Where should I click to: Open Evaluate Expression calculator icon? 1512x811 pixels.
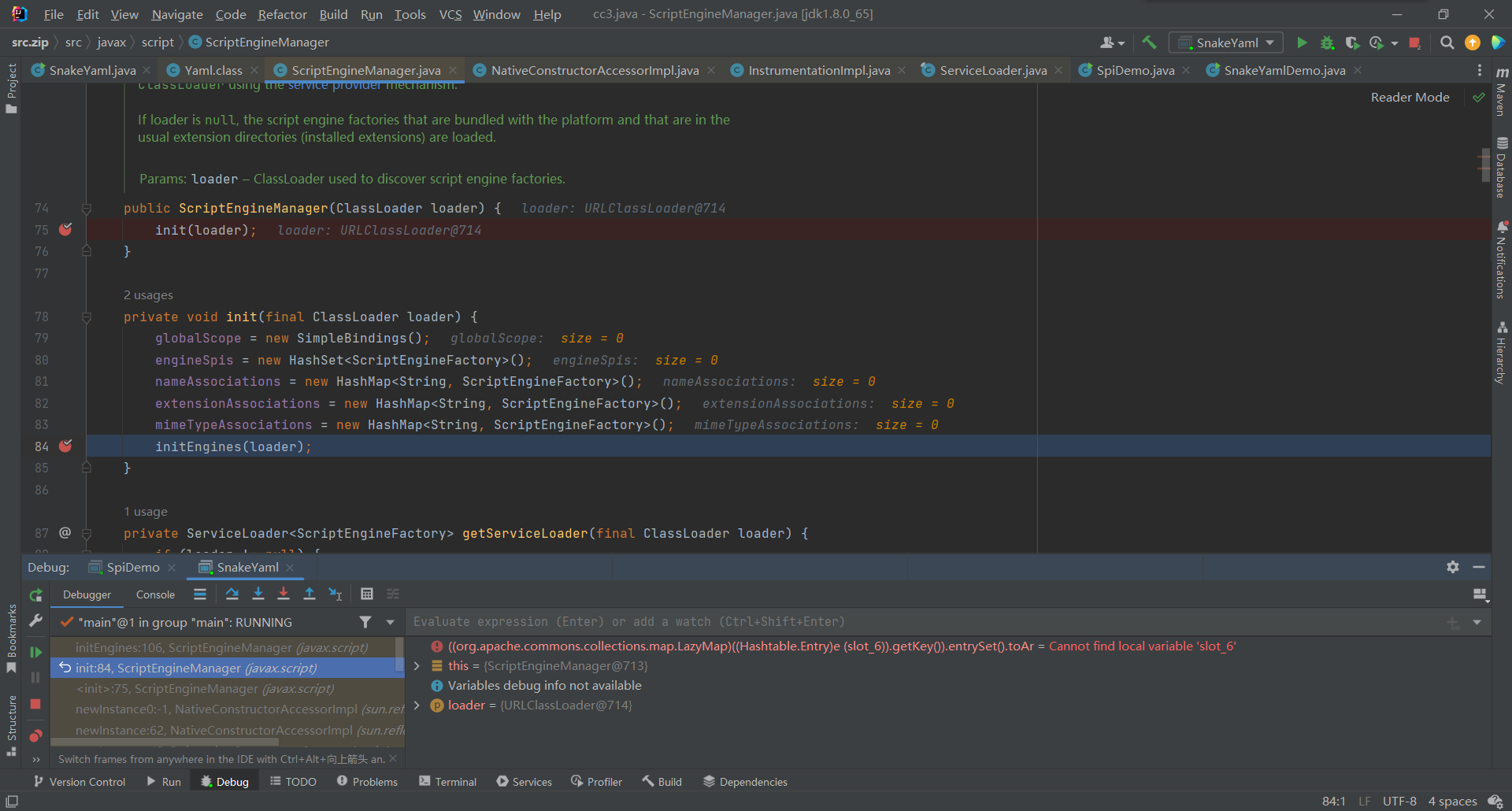click(x=367, y=594)
